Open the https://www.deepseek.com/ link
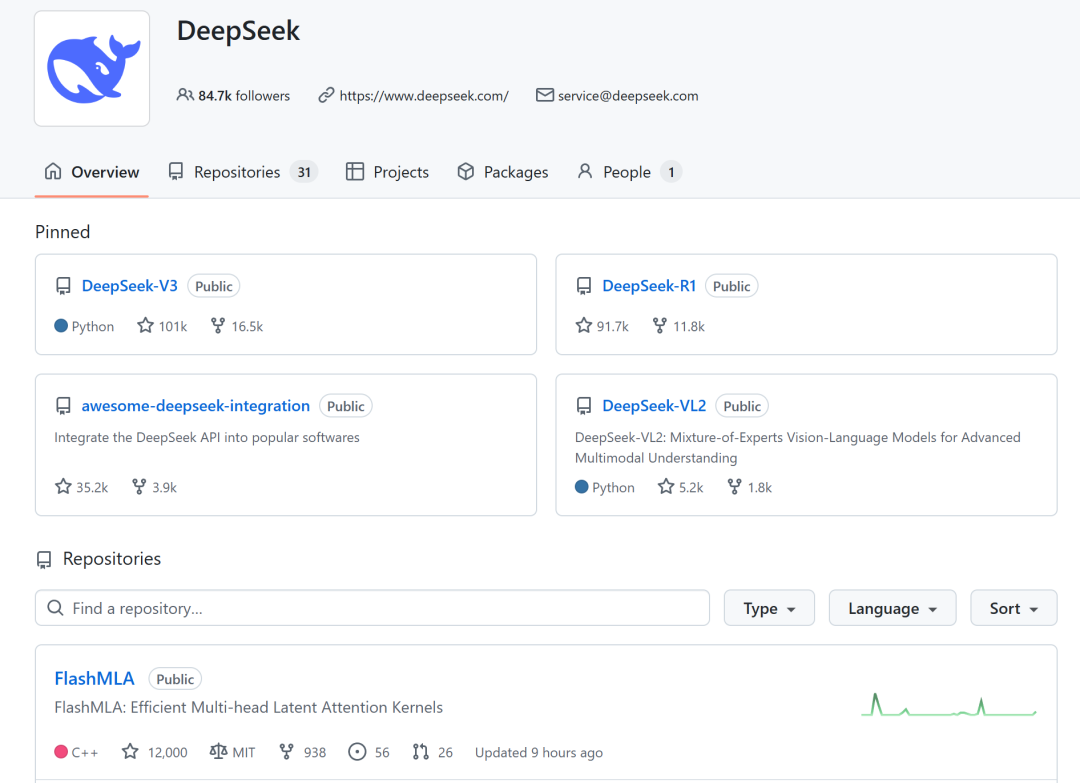Screen dimensions: 1080x783 424,96
